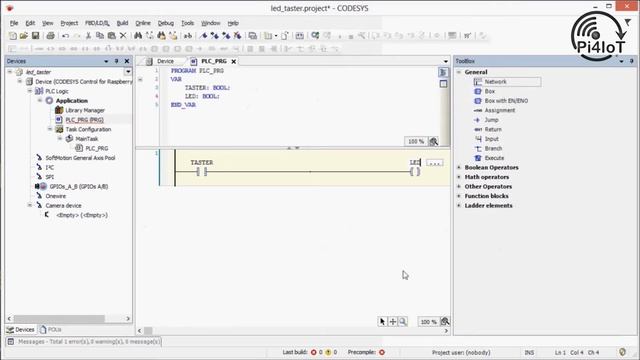
Task: Activate the selection arrow tool
Action: (x=382, y=322)
